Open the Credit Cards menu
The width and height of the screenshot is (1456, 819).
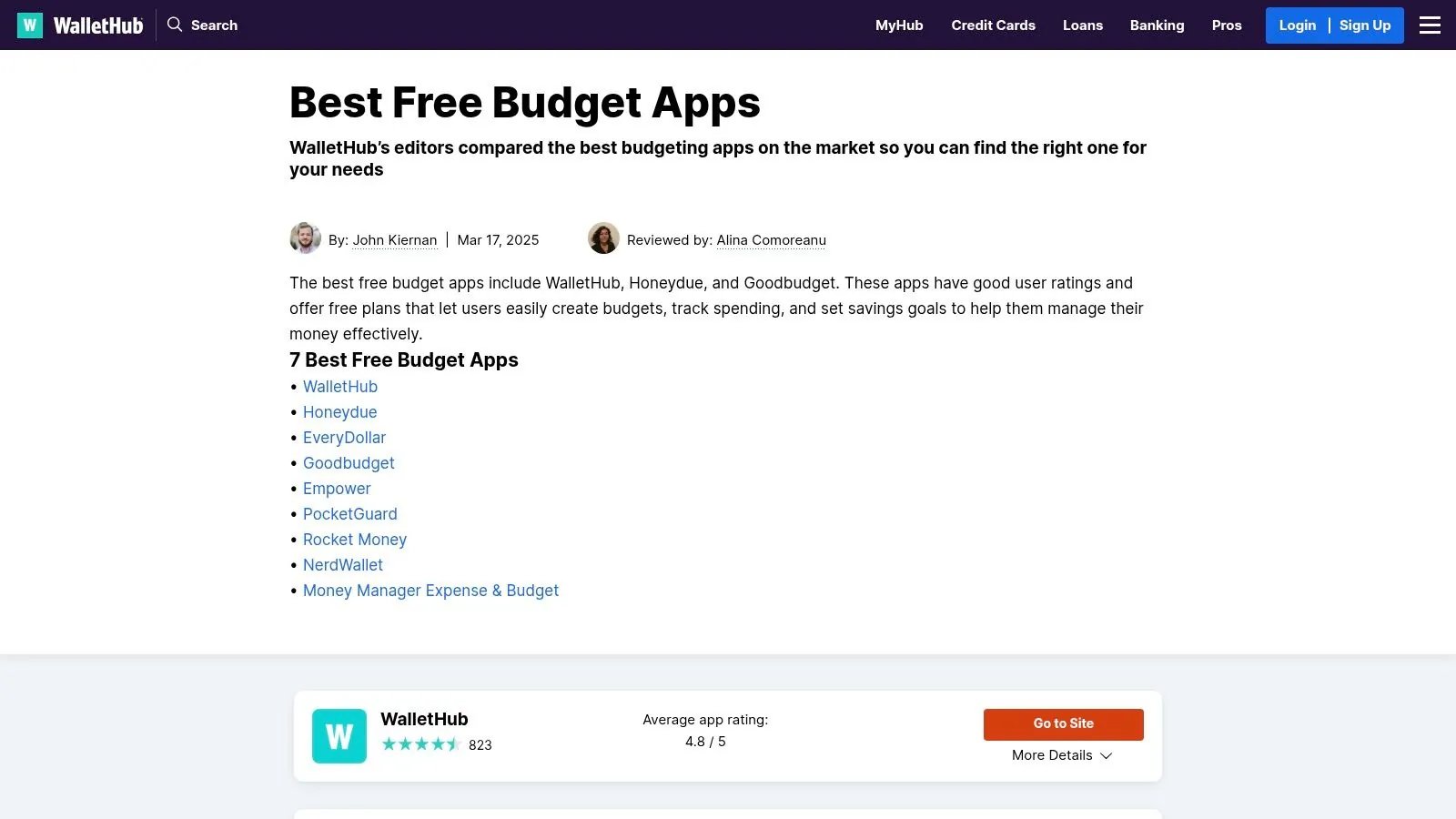tap(993, 25)
